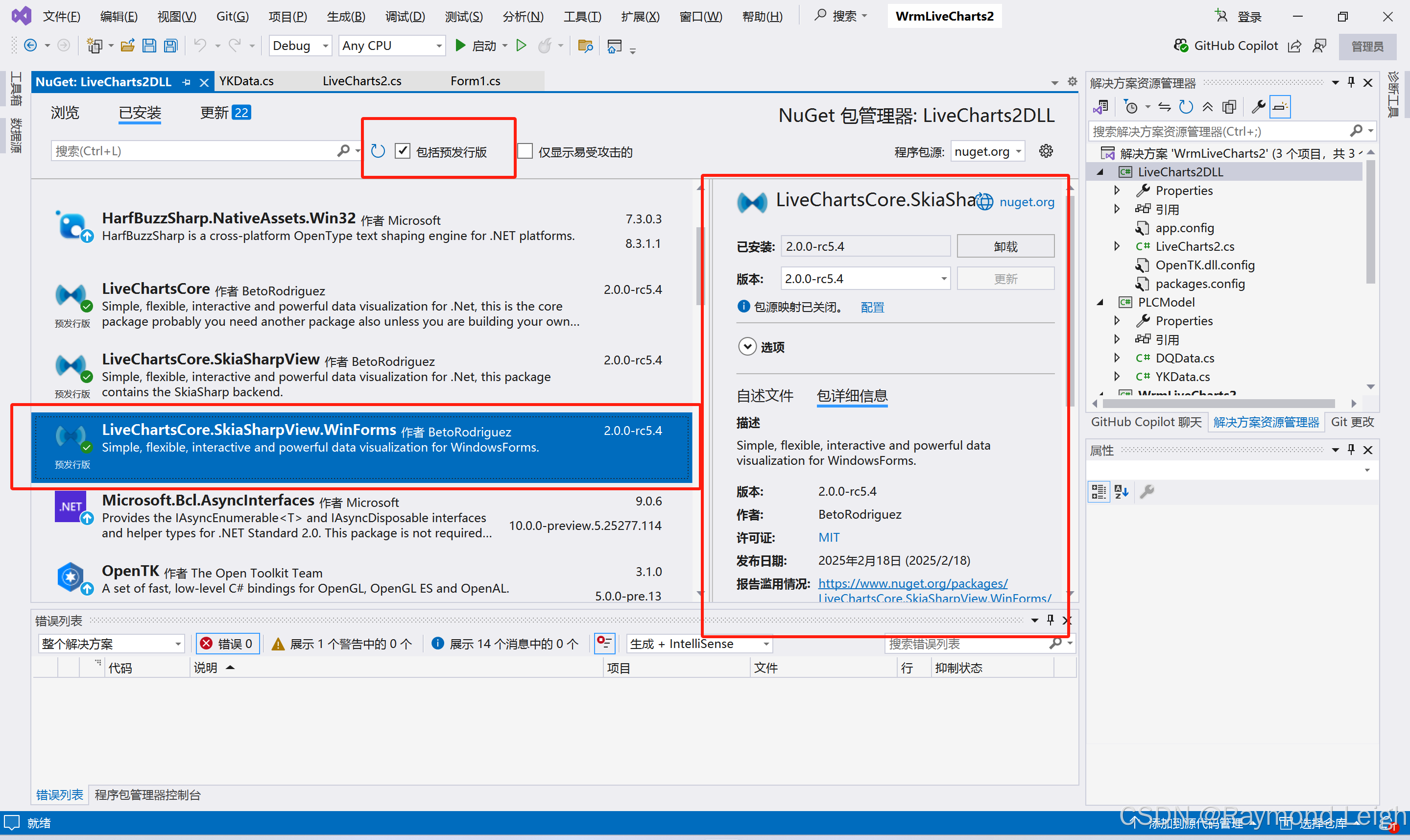Click the MIT license link

[x=828, y=537]
